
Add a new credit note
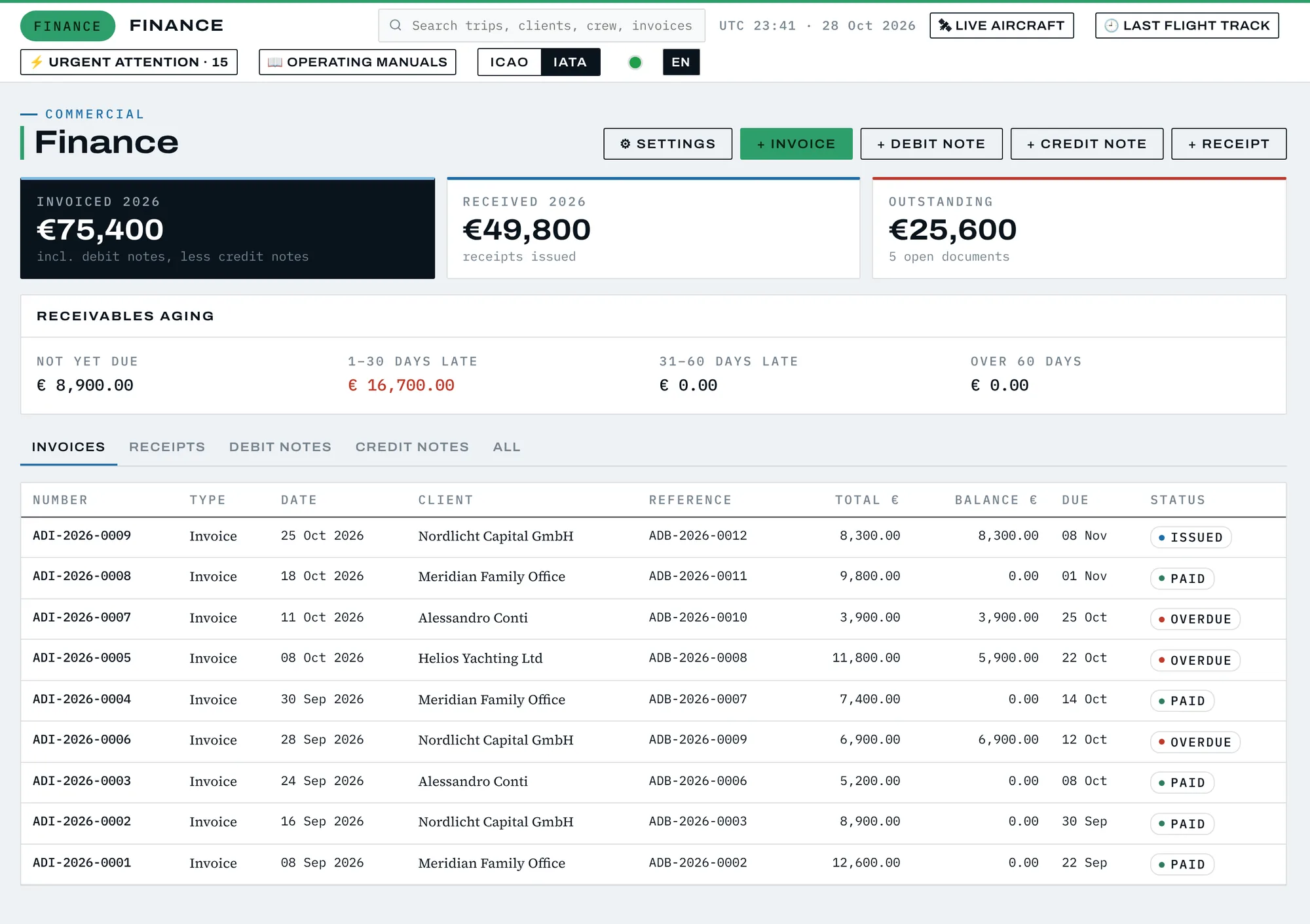1087,144
